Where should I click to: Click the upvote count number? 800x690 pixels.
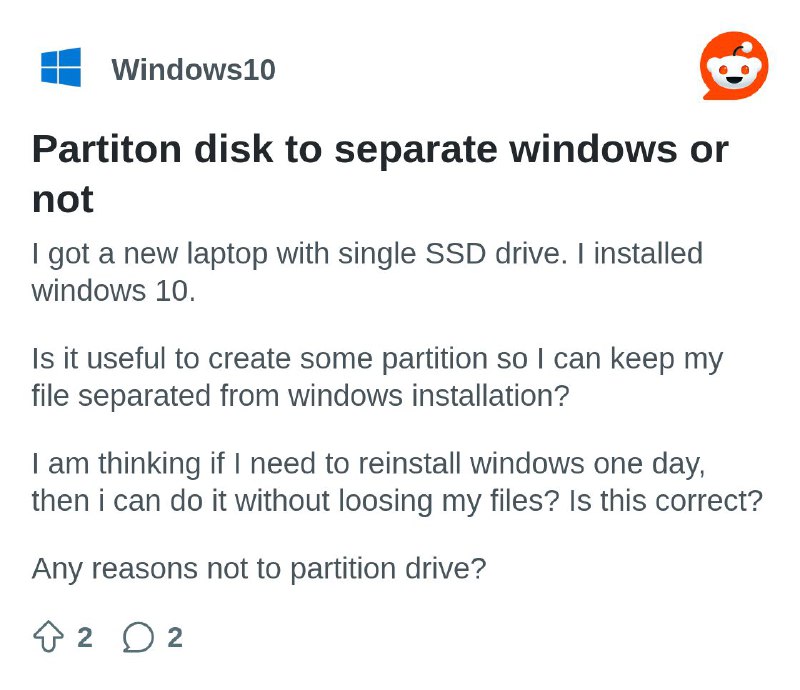(85, 637)
